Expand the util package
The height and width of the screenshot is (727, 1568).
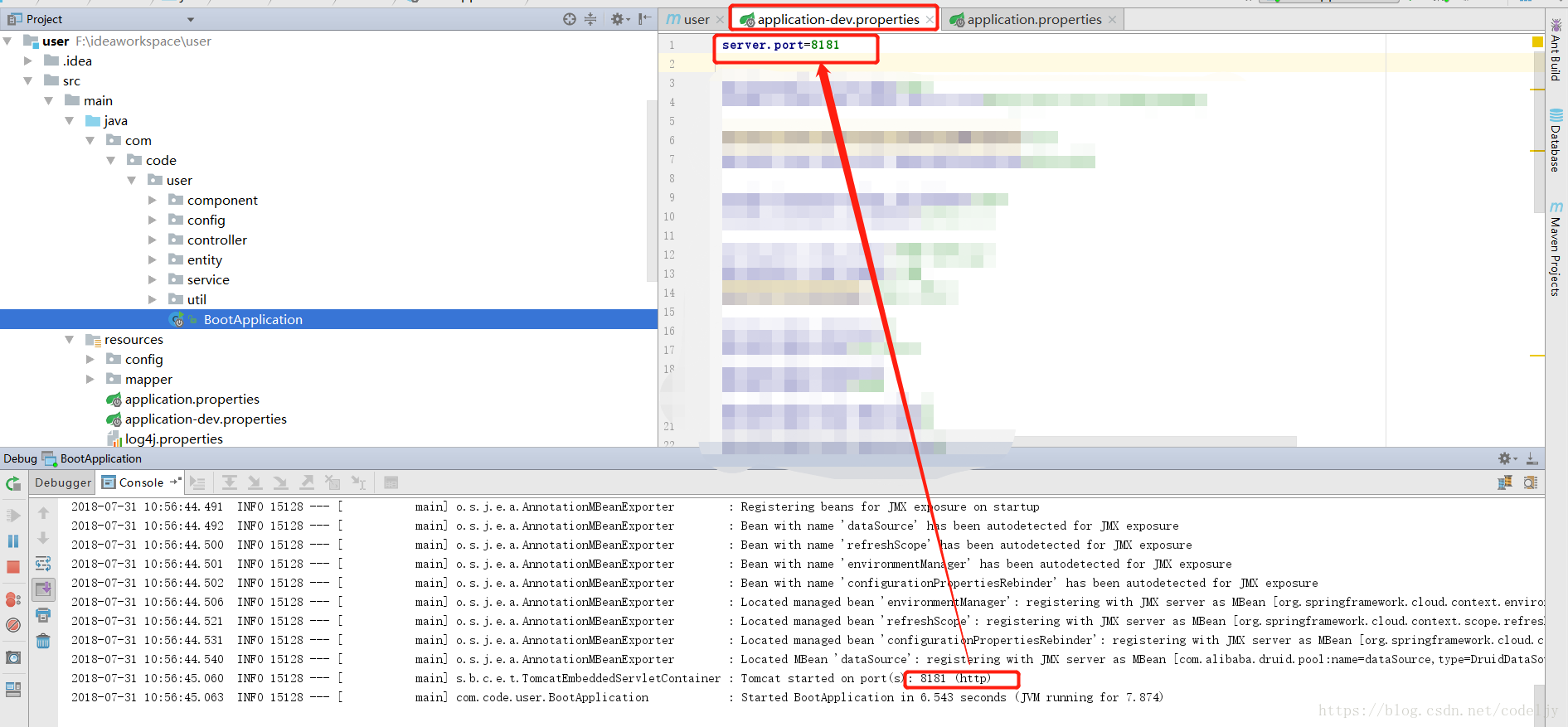[153, 299]
